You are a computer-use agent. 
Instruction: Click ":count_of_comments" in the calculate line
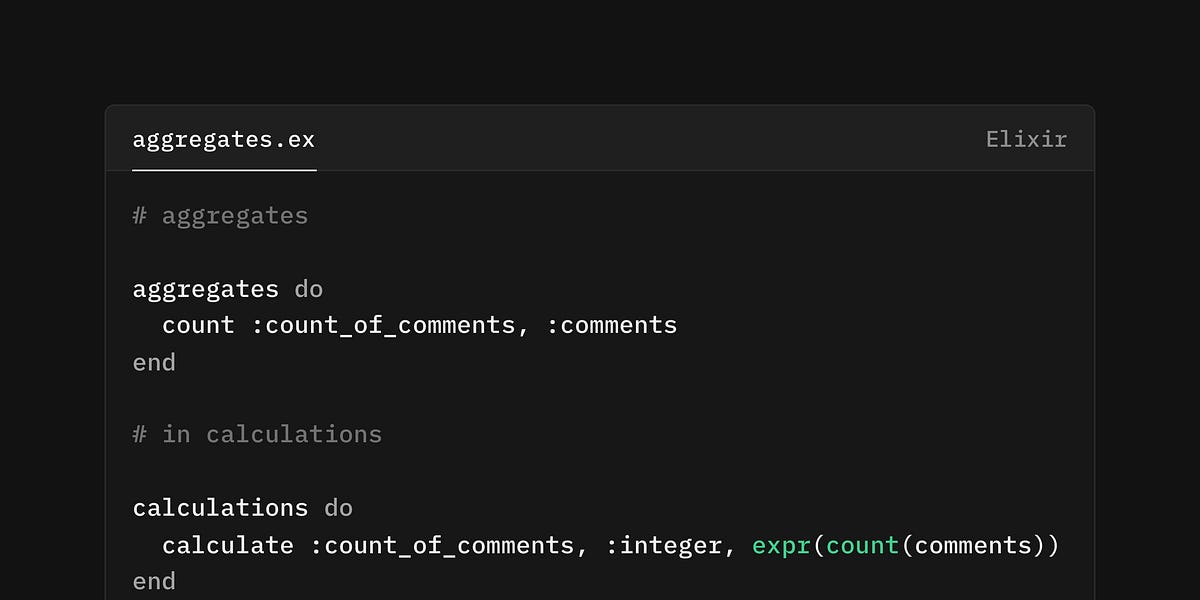(442, 545)
